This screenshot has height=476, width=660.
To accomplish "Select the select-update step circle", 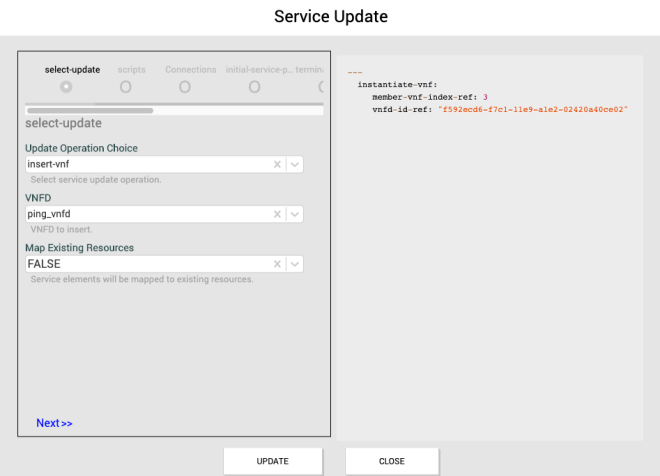I will click(x=66, y=87).
